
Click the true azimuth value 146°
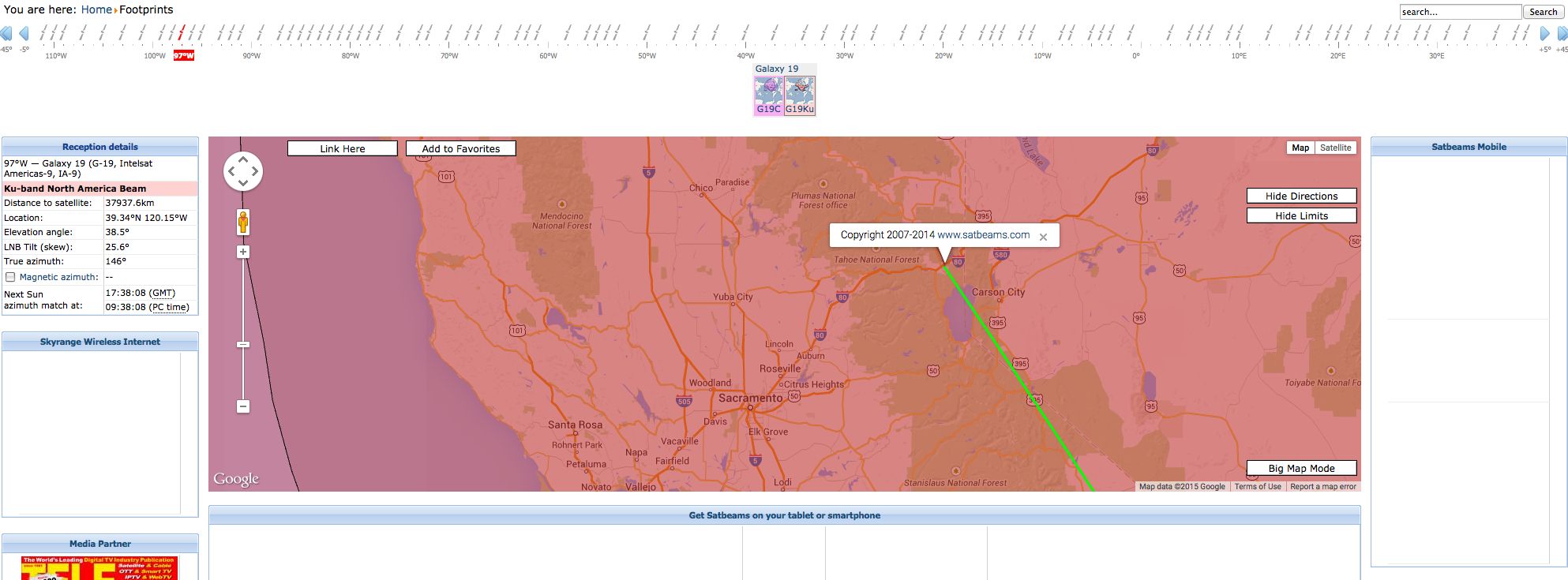pos(115,261)
